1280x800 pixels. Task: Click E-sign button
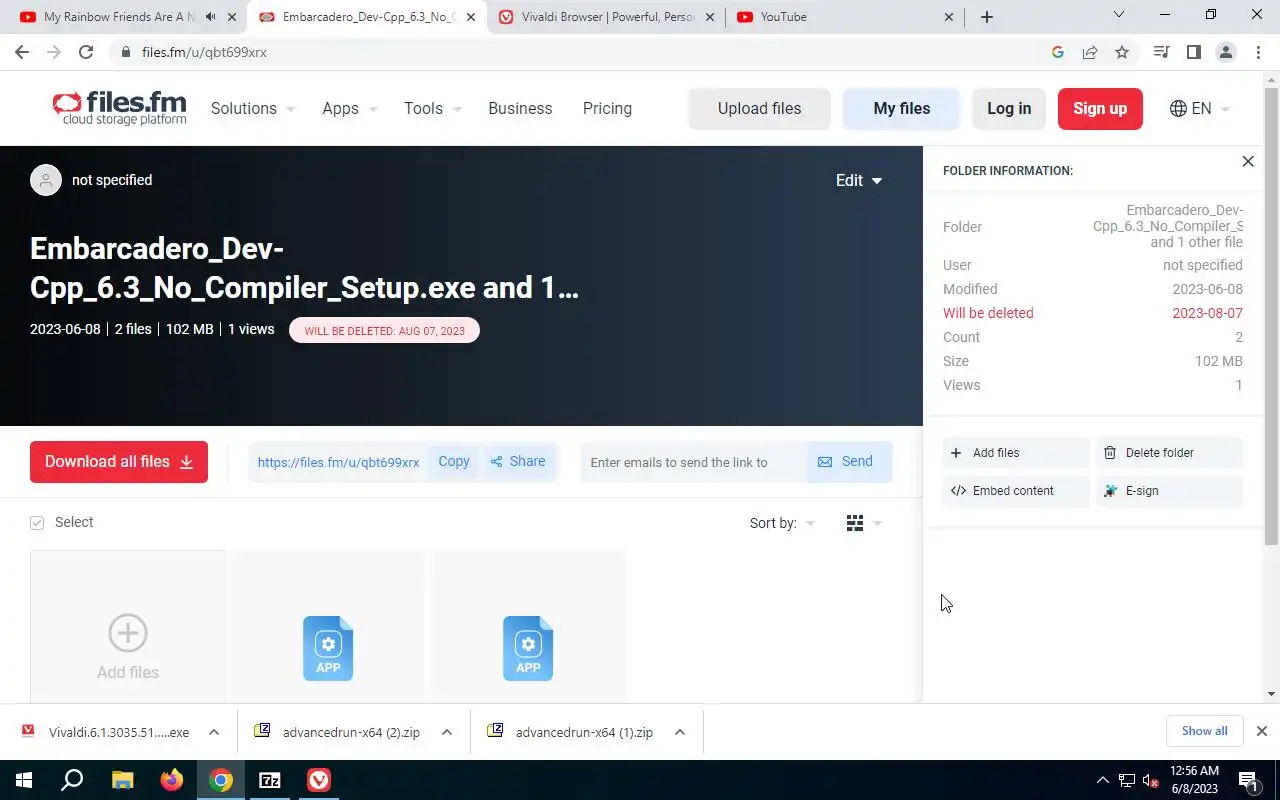point(1170,491)
